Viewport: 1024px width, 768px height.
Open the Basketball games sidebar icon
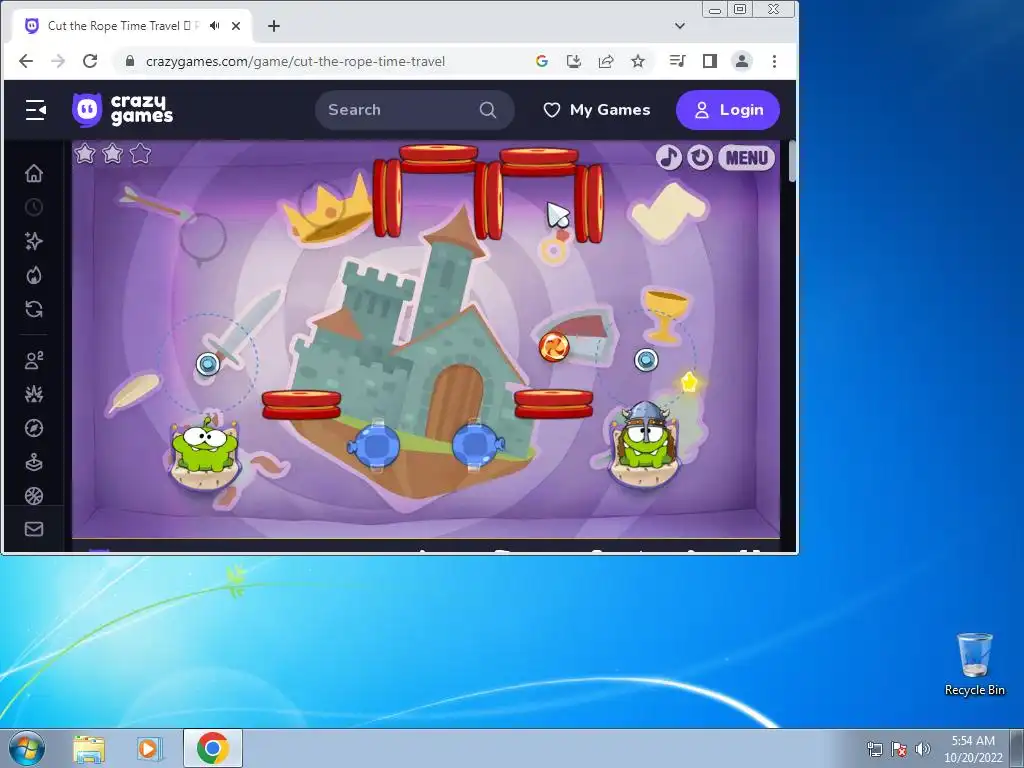tap(34, 496)
